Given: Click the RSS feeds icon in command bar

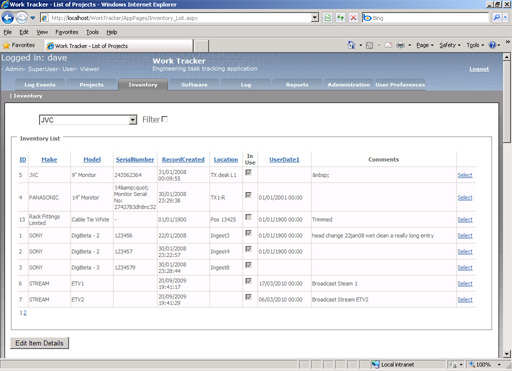Looking at the screenshot, I should (369, 45).
